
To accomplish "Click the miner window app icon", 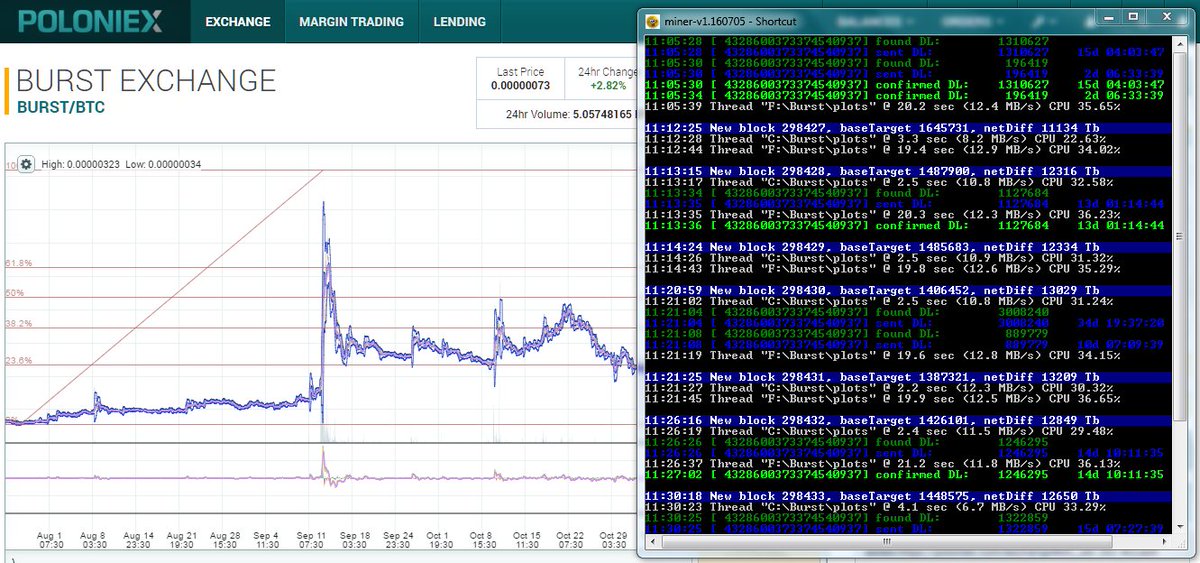I will (x=651, y=19).
